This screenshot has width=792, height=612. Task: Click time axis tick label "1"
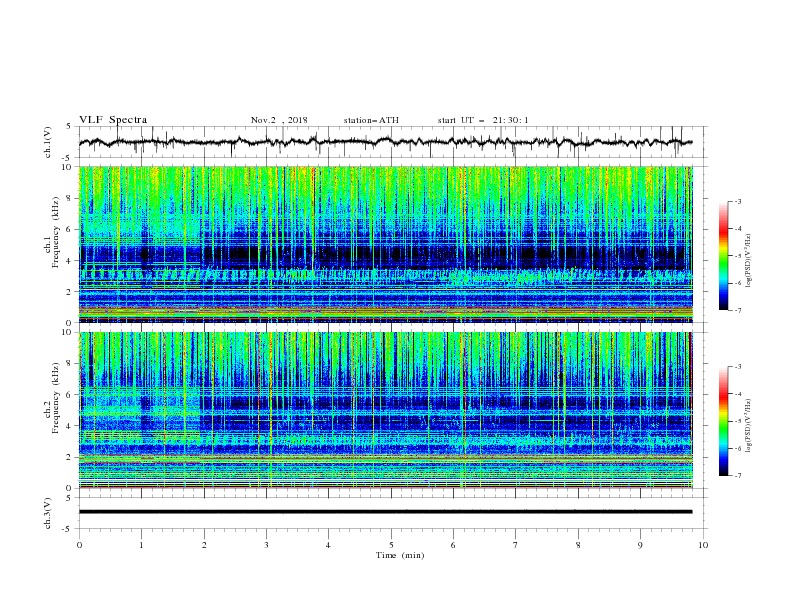(x=141, y=545)
